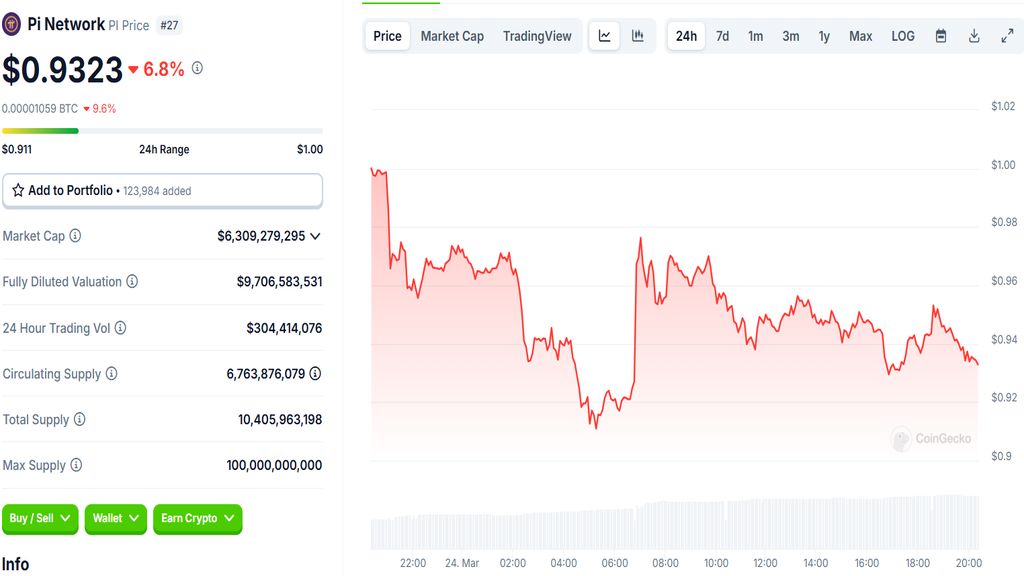Click info icon next to Market Cap
Screen dimensions: 1024x576
coord(75,236)
